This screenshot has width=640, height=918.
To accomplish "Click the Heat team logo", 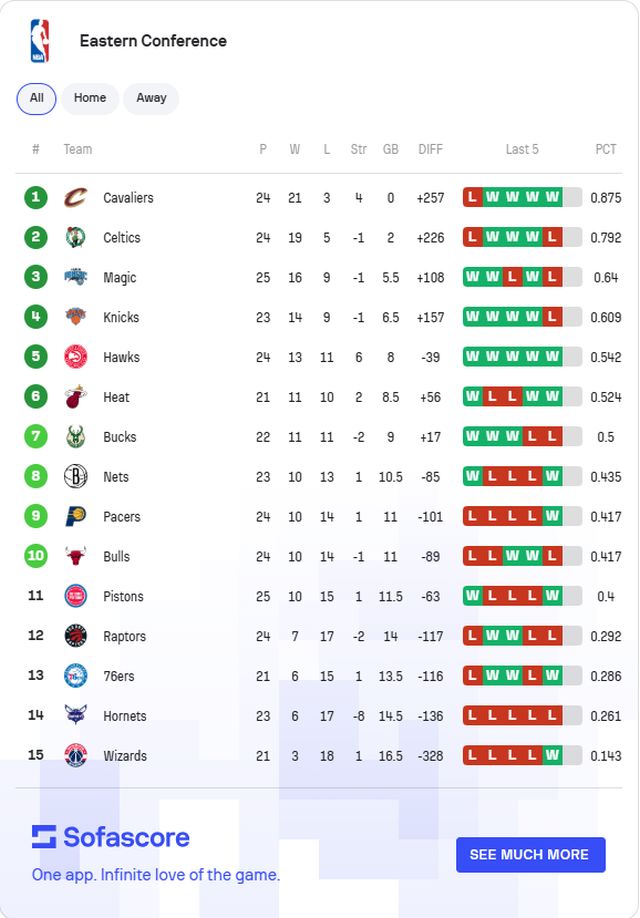I will pyautogui.click(x=76, y=397).
